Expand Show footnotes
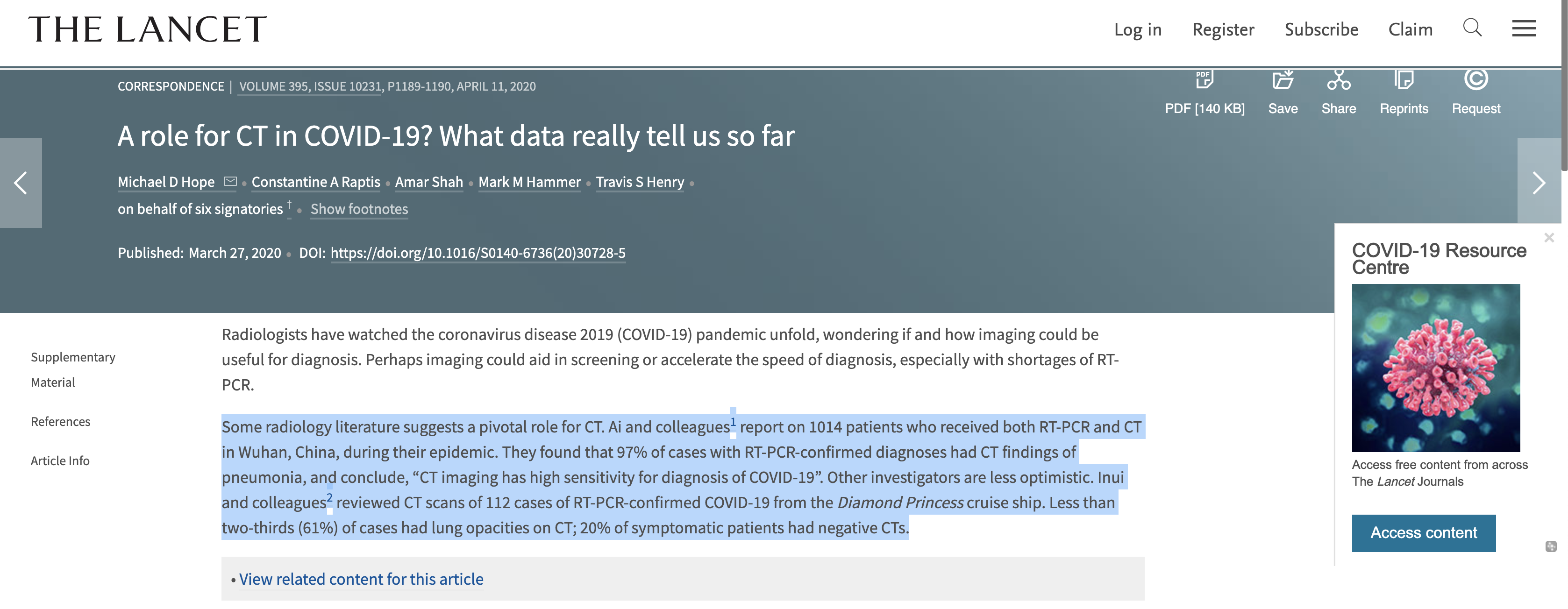 click(359, 209)
